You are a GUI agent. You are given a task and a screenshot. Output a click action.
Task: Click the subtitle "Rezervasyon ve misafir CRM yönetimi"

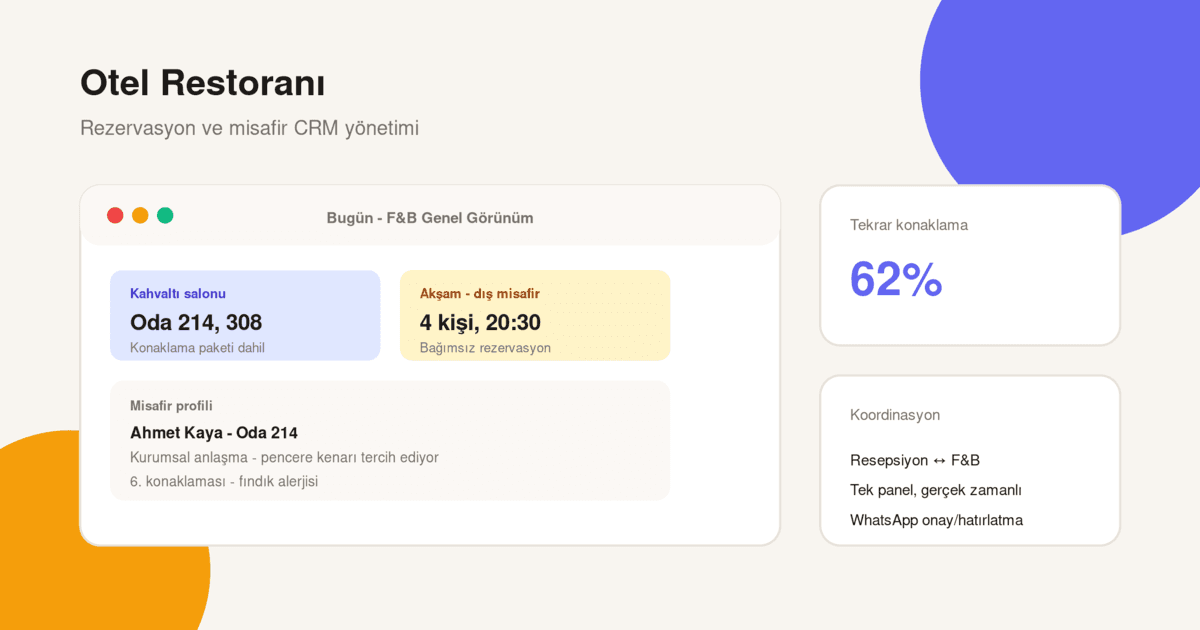click(249, 129)
